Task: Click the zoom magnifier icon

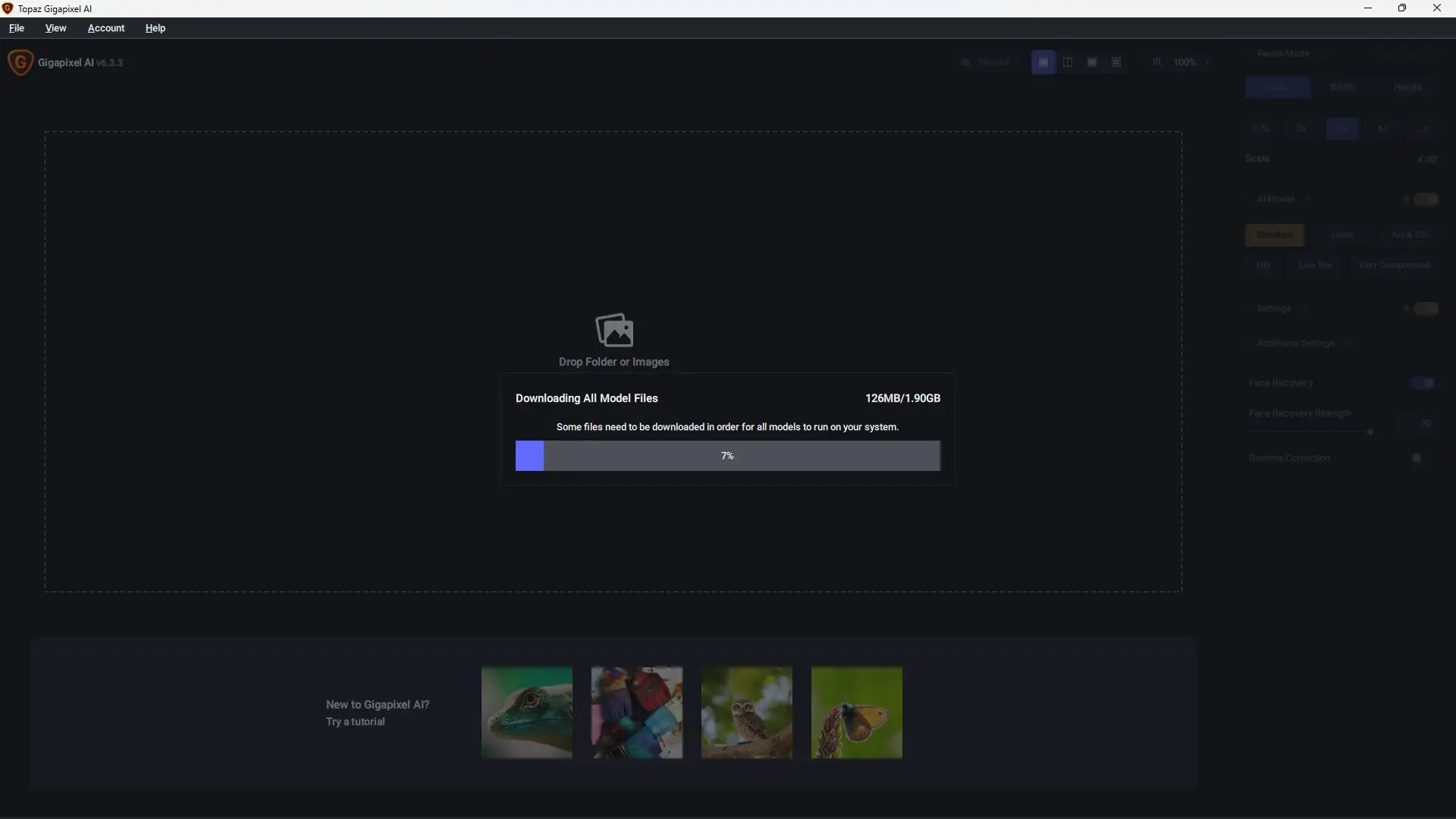Action: 1157,62
